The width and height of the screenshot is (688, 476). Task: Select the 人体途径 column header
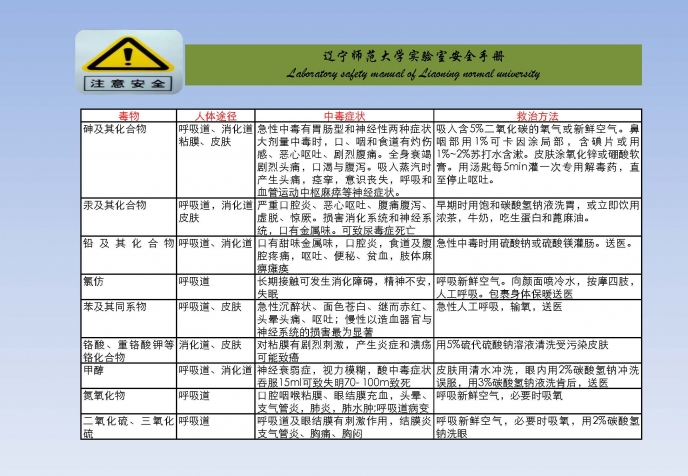tap(216, 117)
